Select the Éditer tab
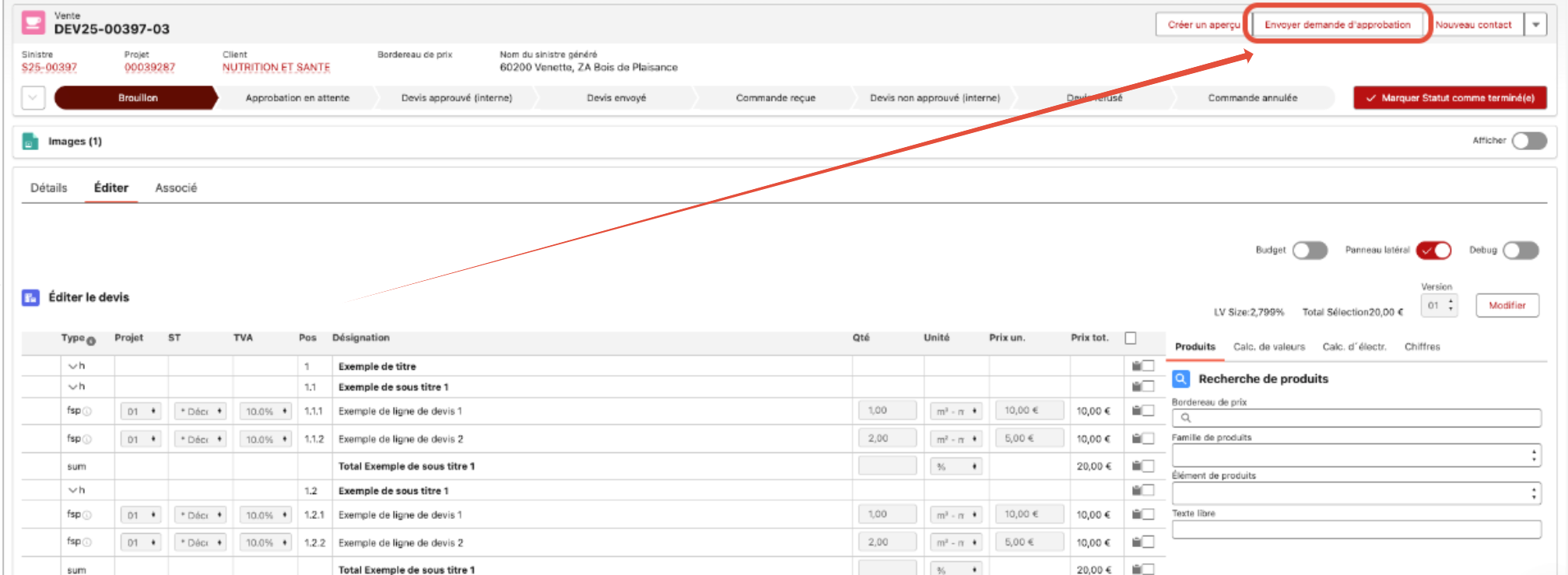 pyautogui.click(x=111, y=188)
